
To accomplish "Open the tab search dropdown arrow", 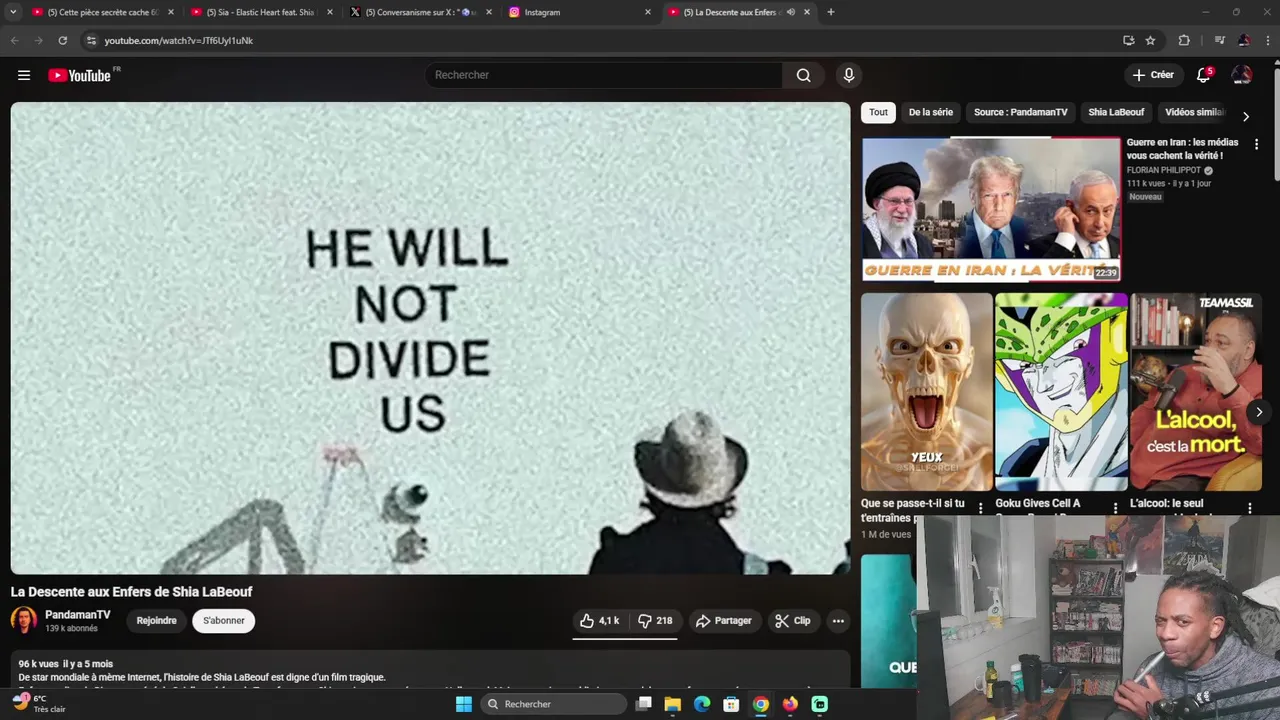I will pos(13,12).
